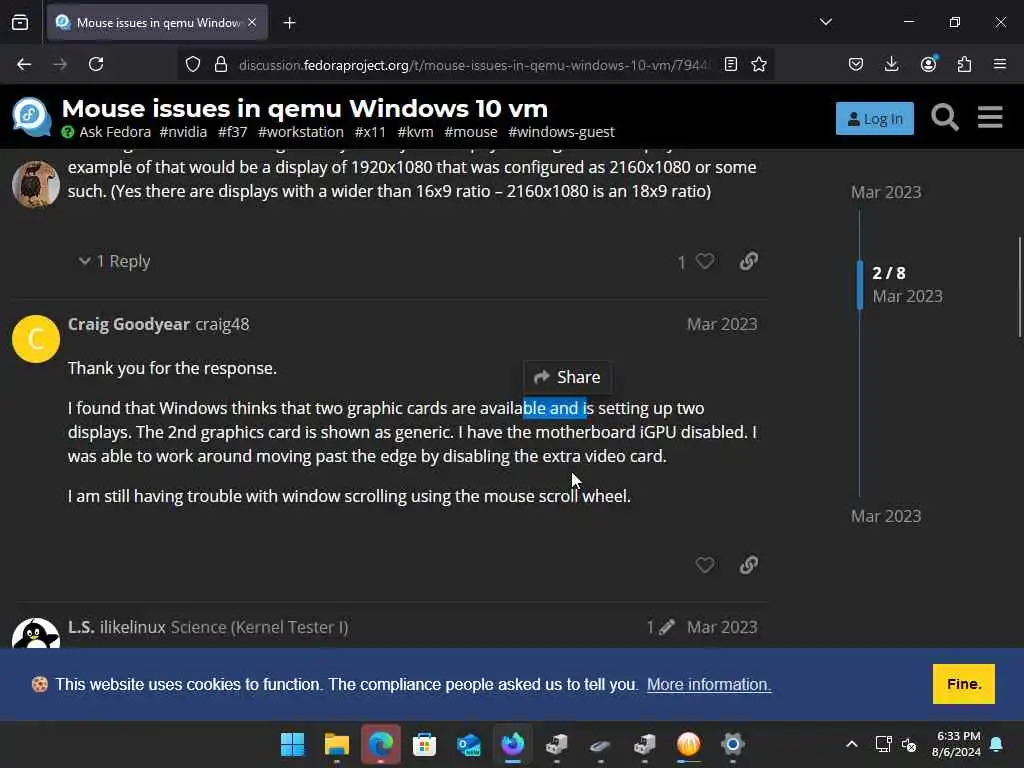Toggle reader view icon
Image resolution: width=1024 pixels, height=768 pixels.
[731, 64]
